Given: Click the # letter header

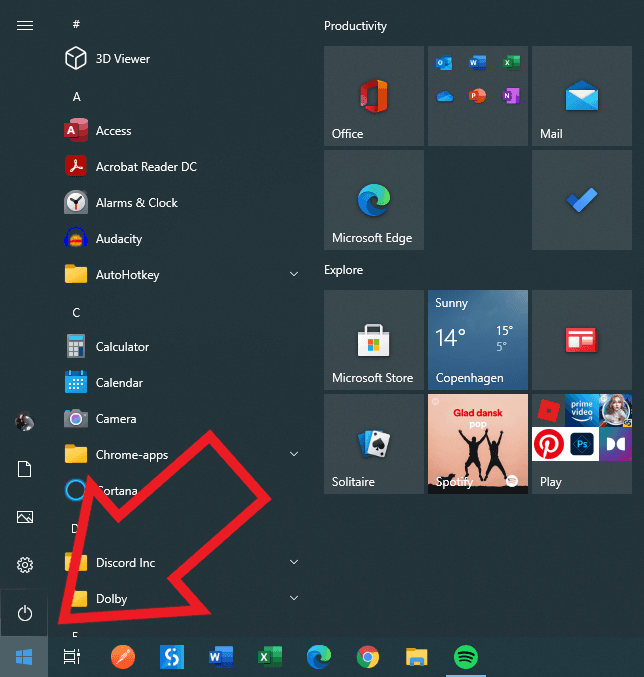Looking at the screenshot, I should pyautogui.click(x=76, y=24).
